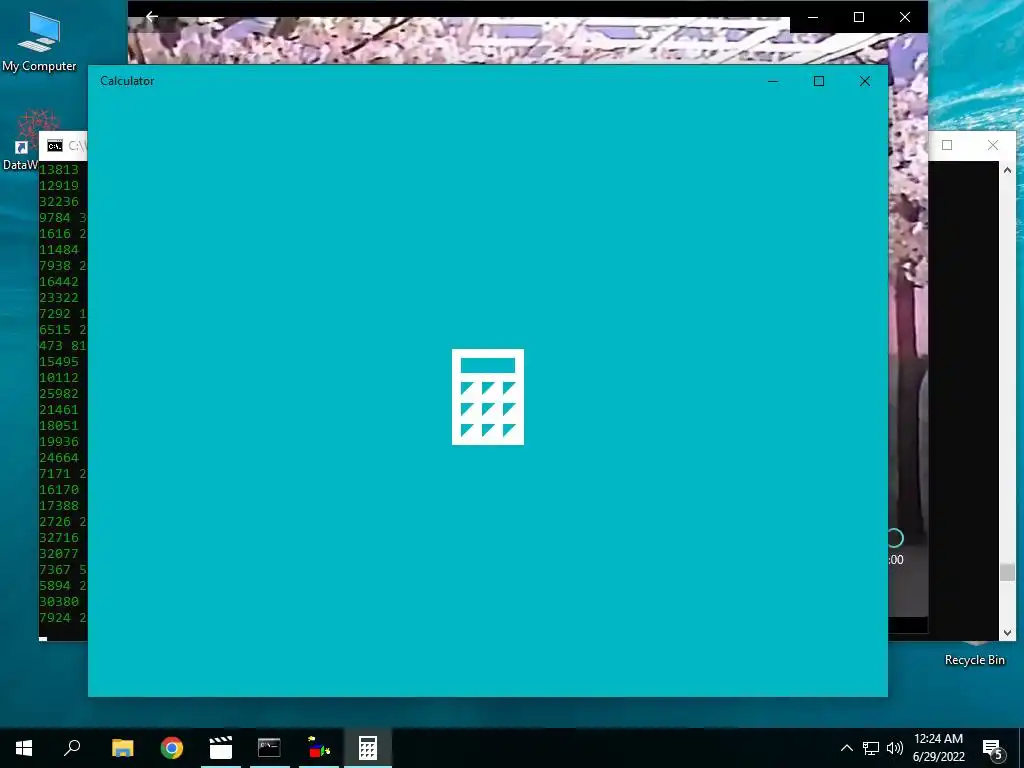Click the console line reading 24664
Viewport: 1024px width, 768px height.
[x=59, y=458]
